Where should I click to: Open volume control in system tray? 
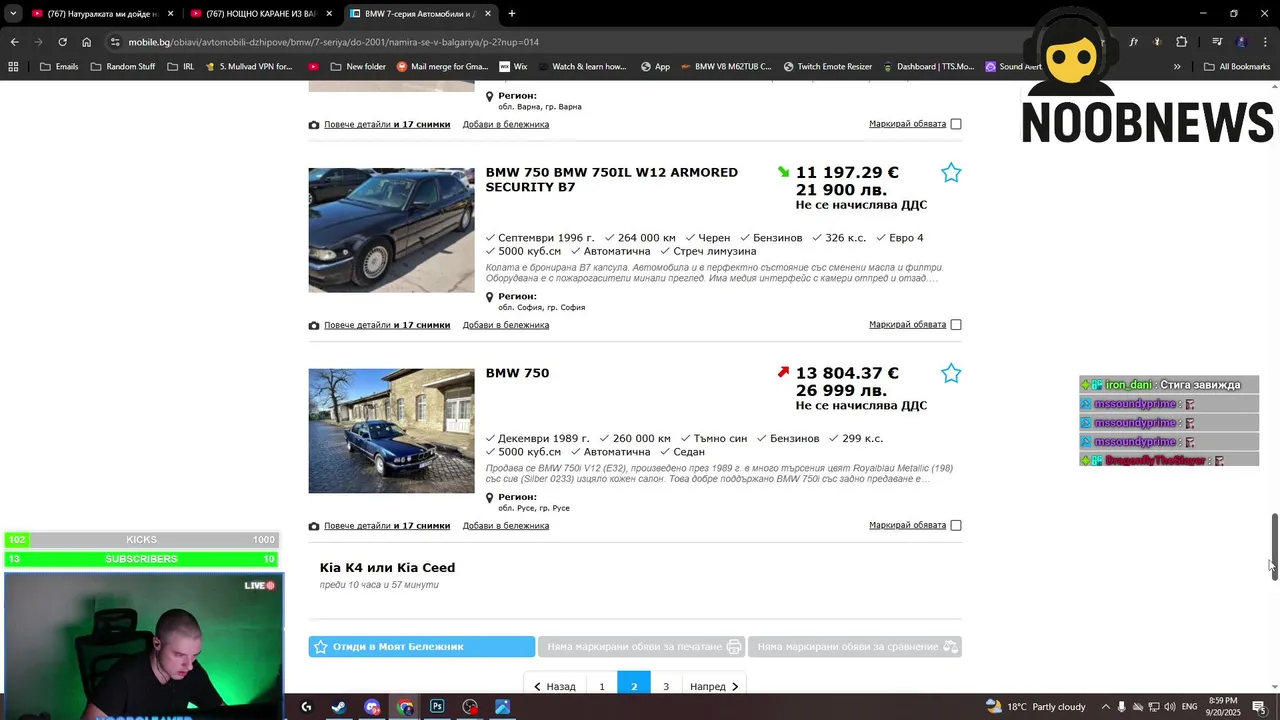pos(1171,707)
